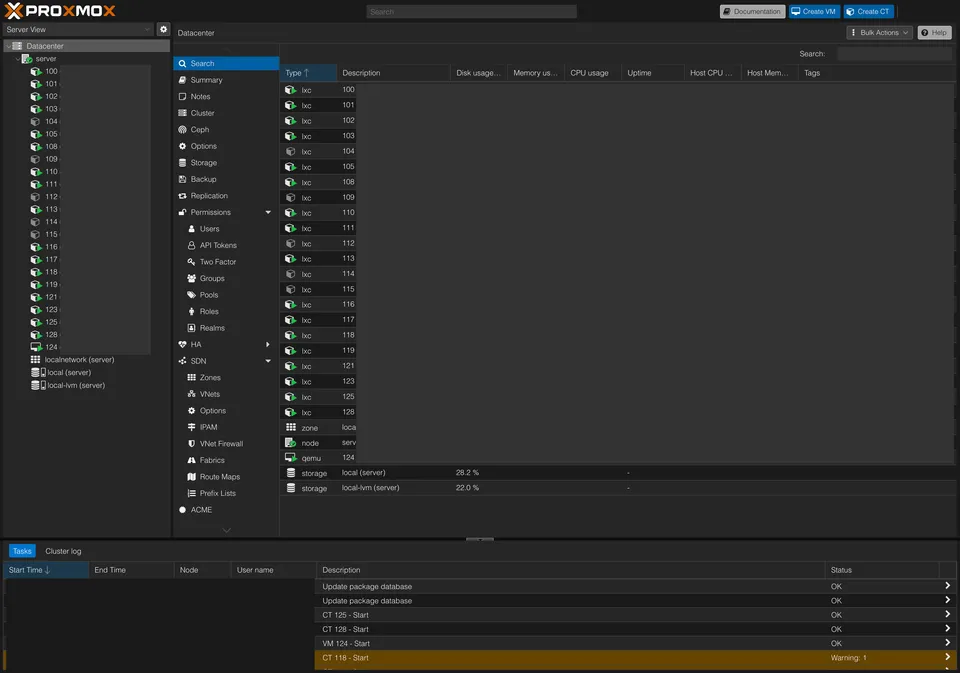This screenshot has height=673, width=960.
Task: Open Backup via floppy icon
Action: [x=182, y=179]
